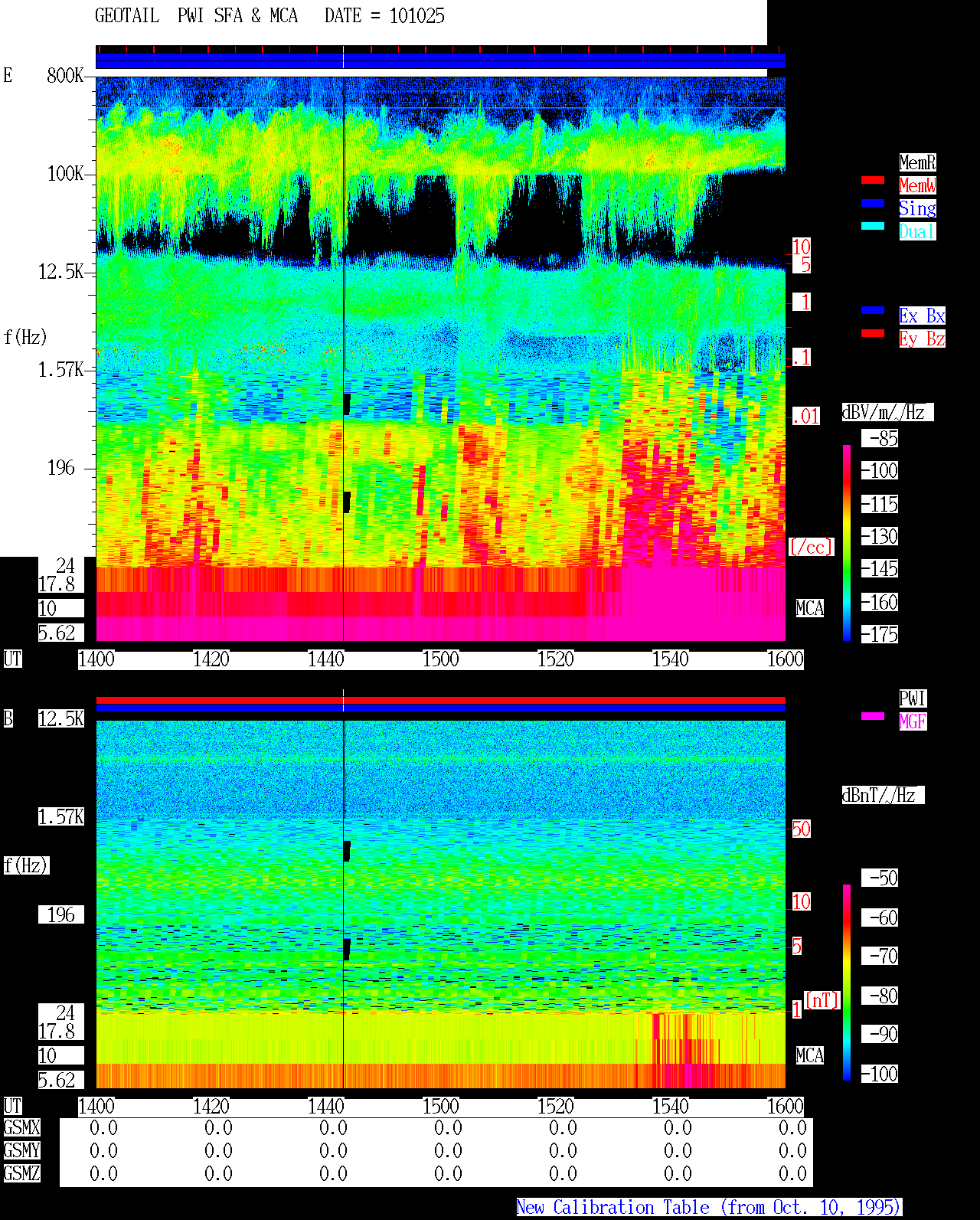Click the PWI legend label
Viewport: 980px width, 1220px height.
tap(913, 698)
